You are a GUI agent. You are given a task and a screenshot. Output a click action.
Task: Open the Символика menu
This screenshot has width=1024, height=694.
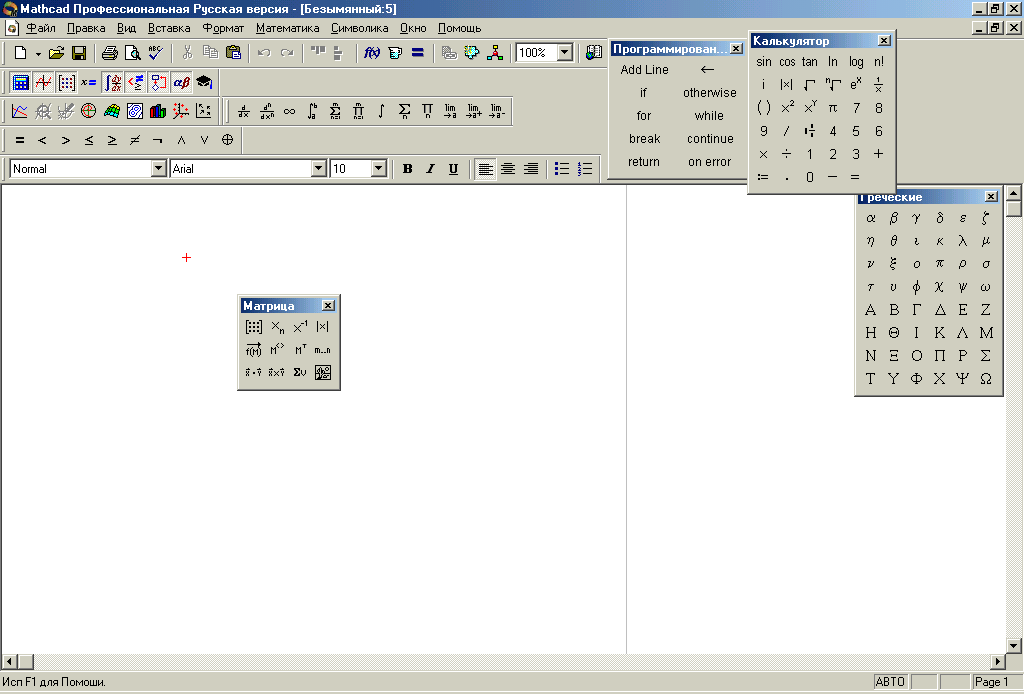point(359,28)
